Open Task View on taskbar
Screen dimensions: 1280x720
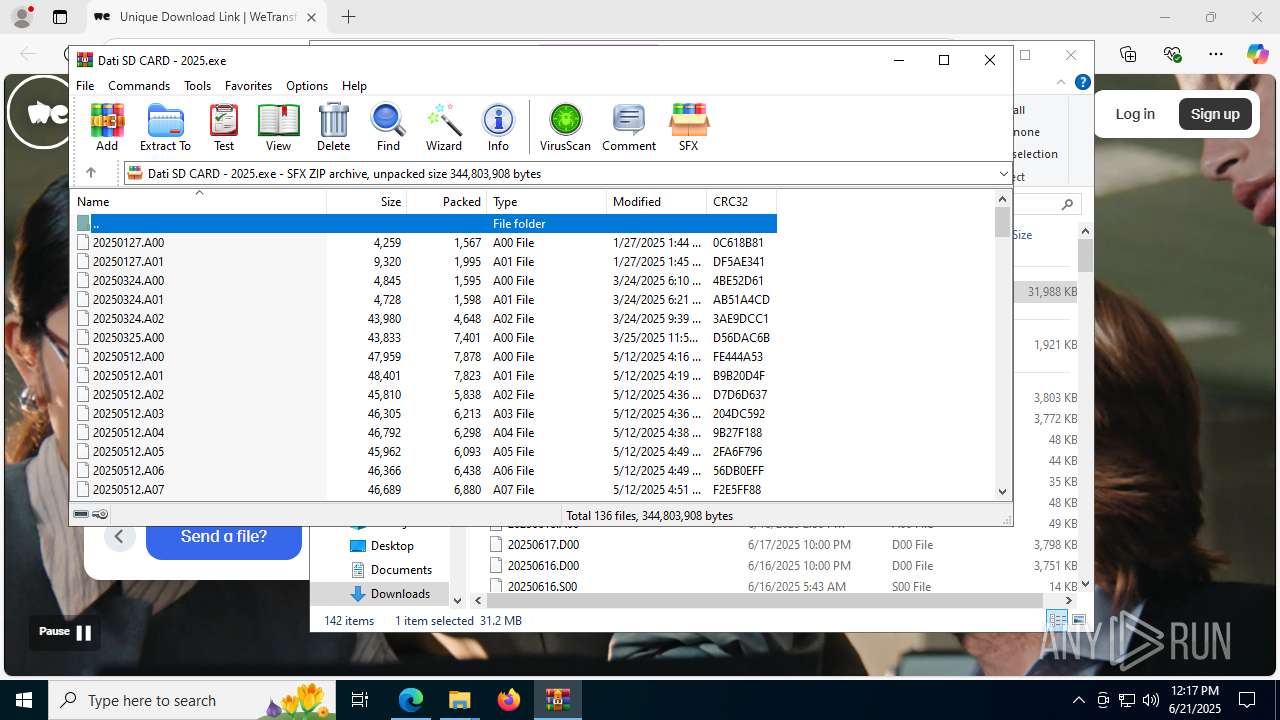pyautogui.click(x=360, y=700)
